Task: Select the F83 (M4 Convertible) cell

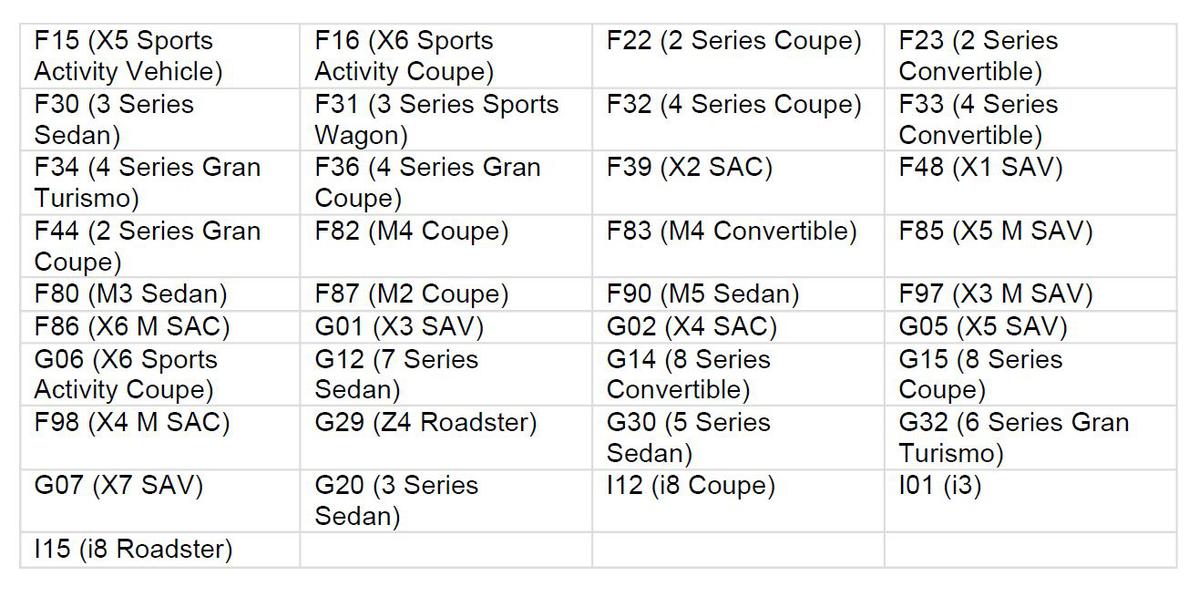Action: tap(732, 231)
